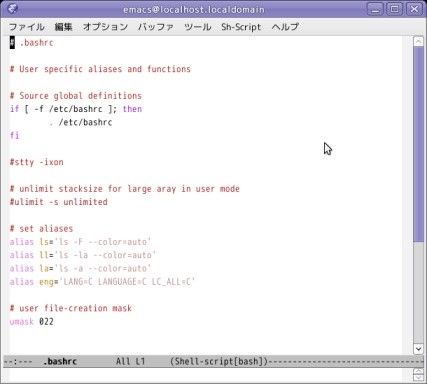Click (Shell-script[bash]) mode indicator

click(219, 361)
